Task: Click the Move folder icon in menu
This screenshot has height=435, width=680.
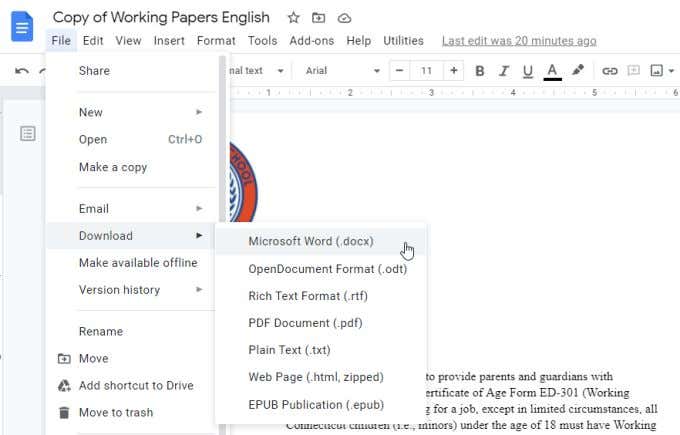Action: [64, 359]
